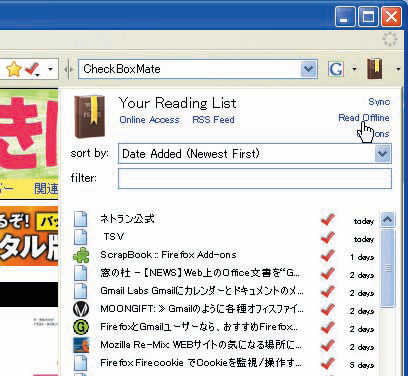The image size is (408, 376).
Task: Maximize the browser window
Action: click(368, 16)
